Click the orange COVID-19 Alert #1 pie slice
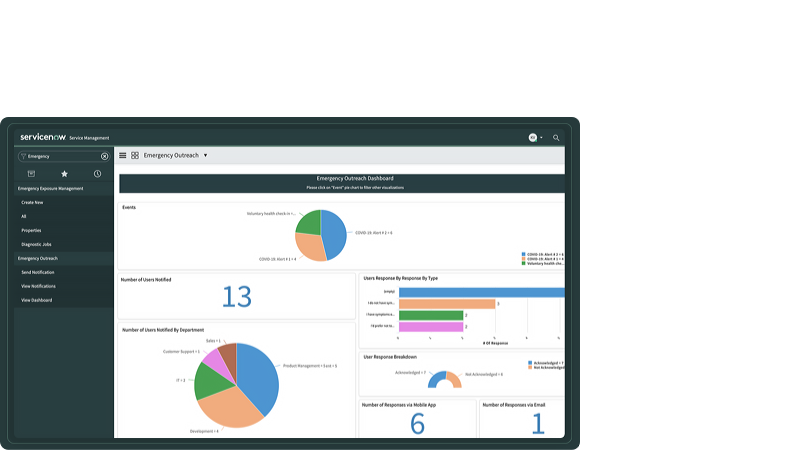 click(310, 247)
